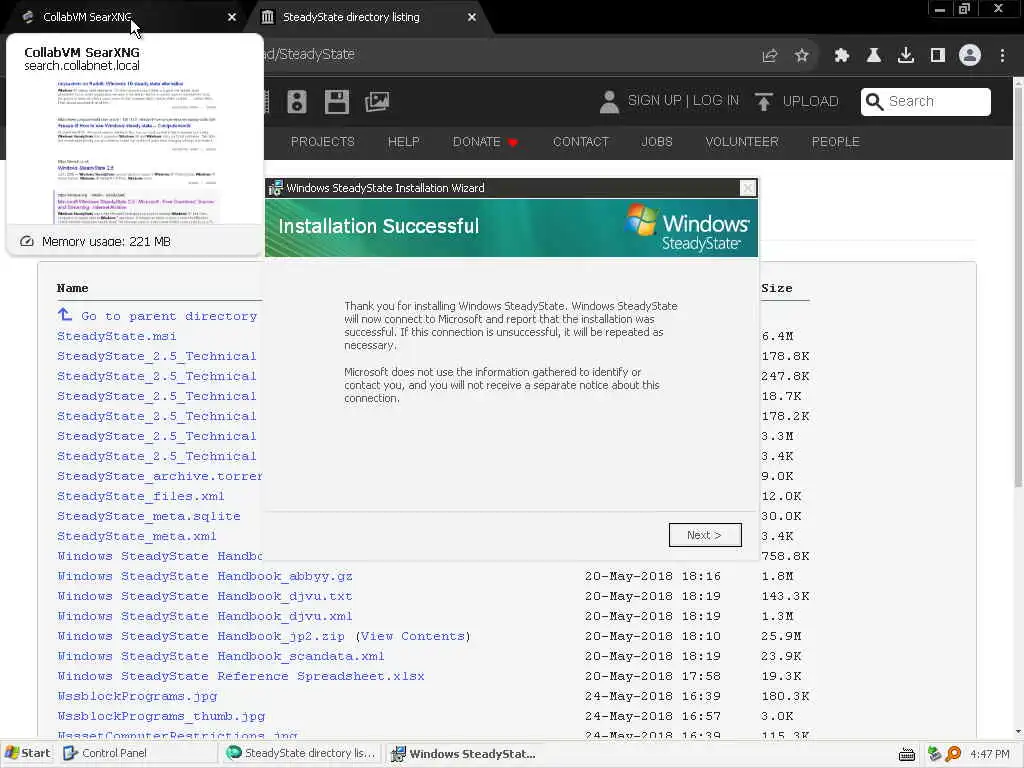Click the UPLOAD link text
Image resolution: width=1024 pixels, height=768 pixels.
pyautogui.click(x=810, y=101)
